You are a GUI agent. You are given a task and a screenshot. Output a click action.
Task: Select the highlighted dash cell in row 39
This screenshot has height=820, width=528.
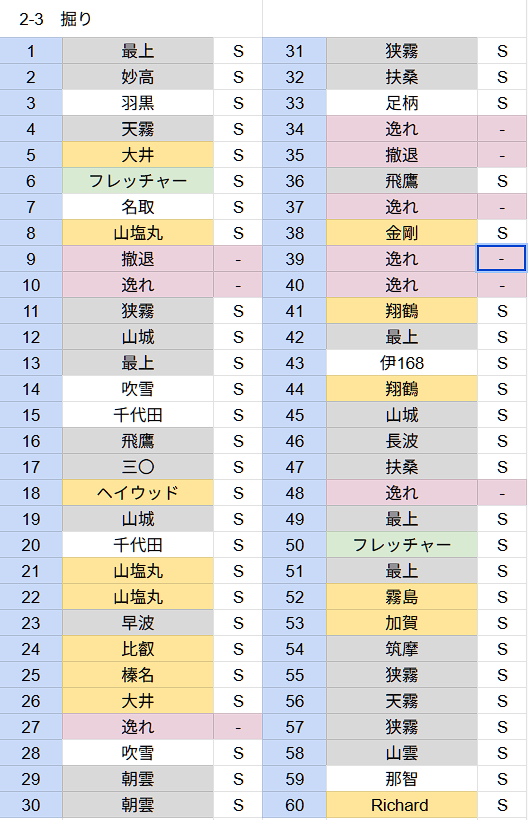(501, 259)
